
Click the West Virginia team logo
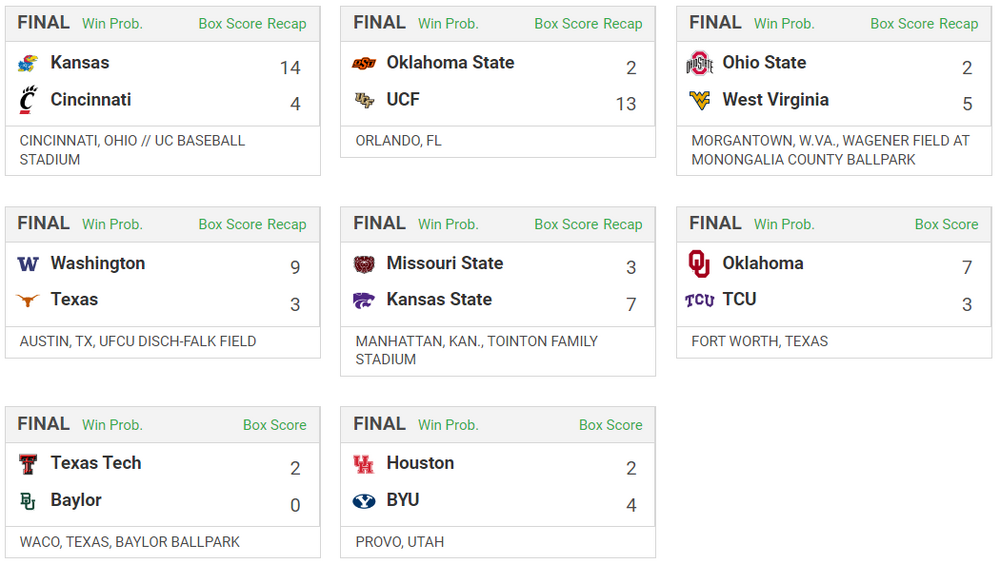[x=700, y=100]
